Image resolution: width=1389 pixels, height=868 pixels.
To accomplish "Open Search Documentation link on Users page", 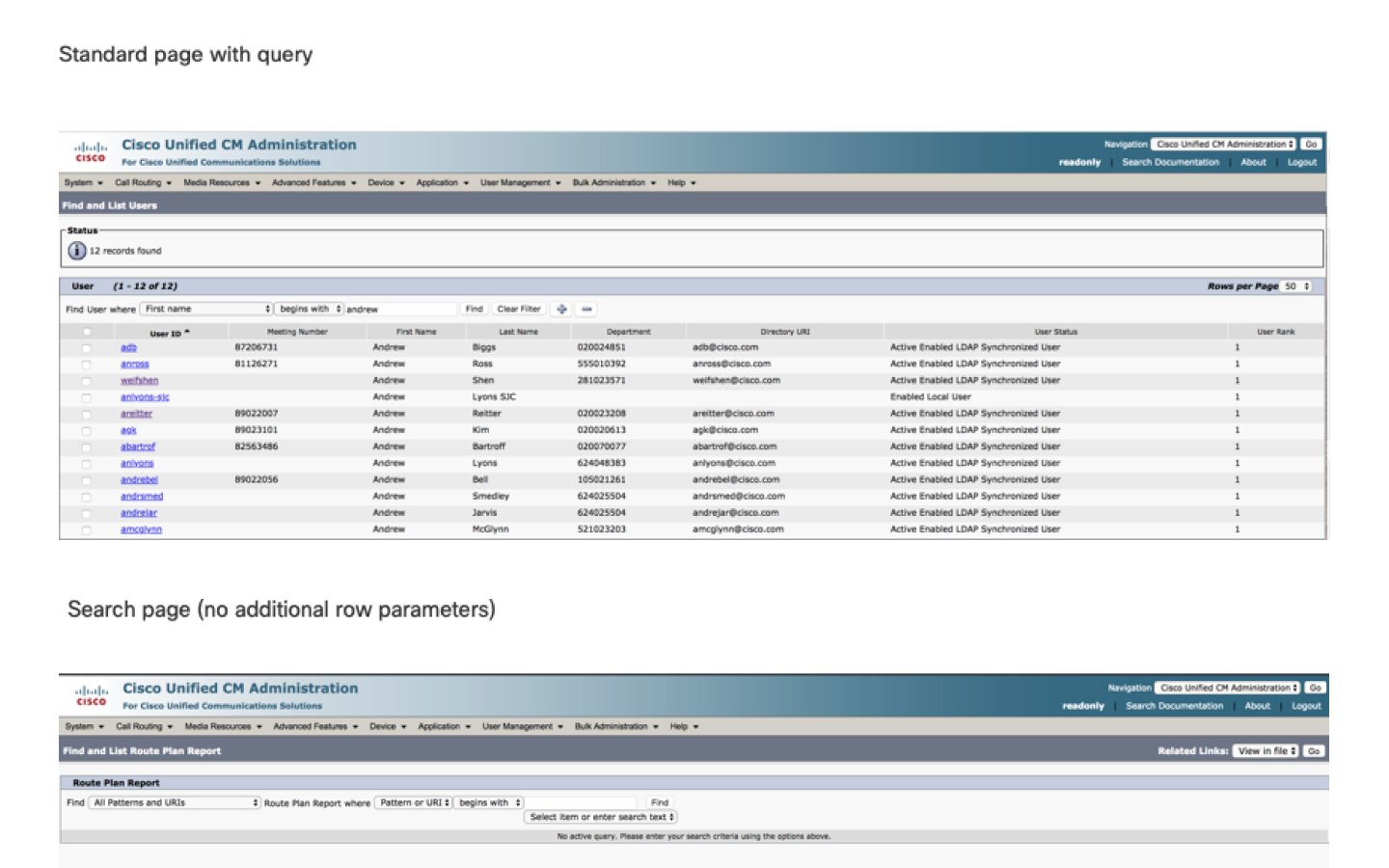I will coord(1170,162).
